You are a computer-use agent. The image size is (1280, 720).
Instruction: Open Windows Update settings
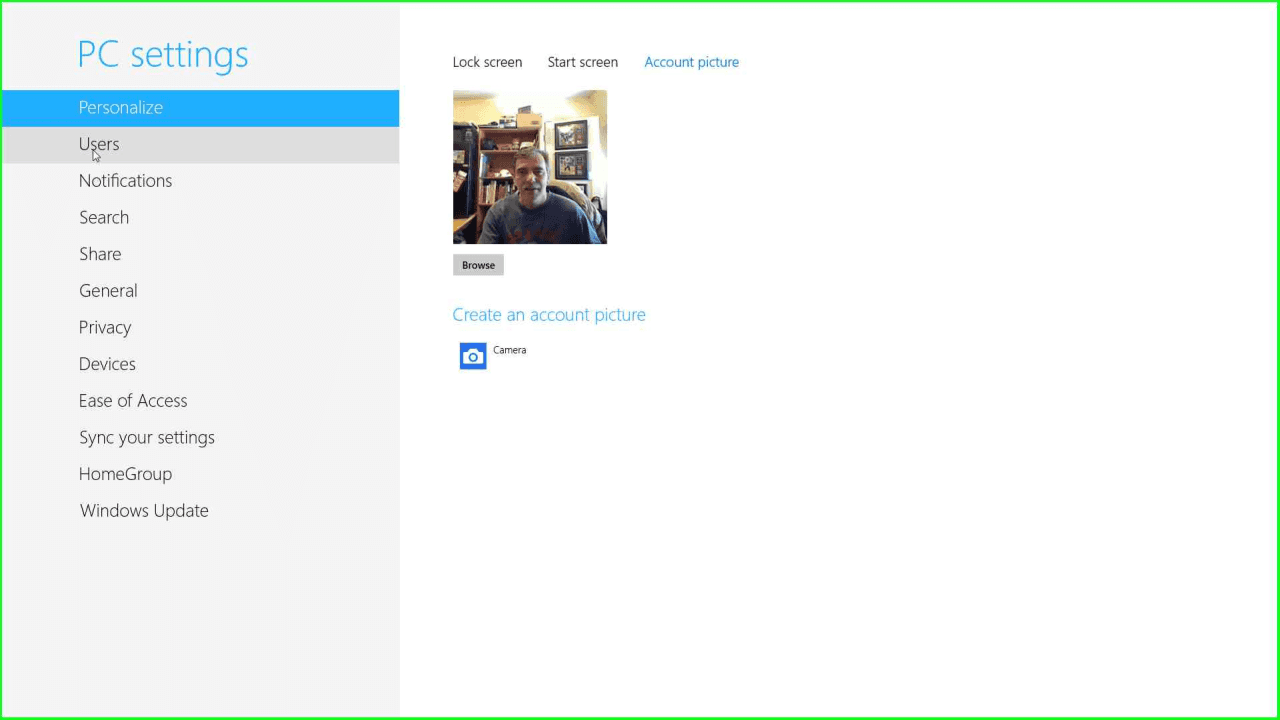click(144, 511)
